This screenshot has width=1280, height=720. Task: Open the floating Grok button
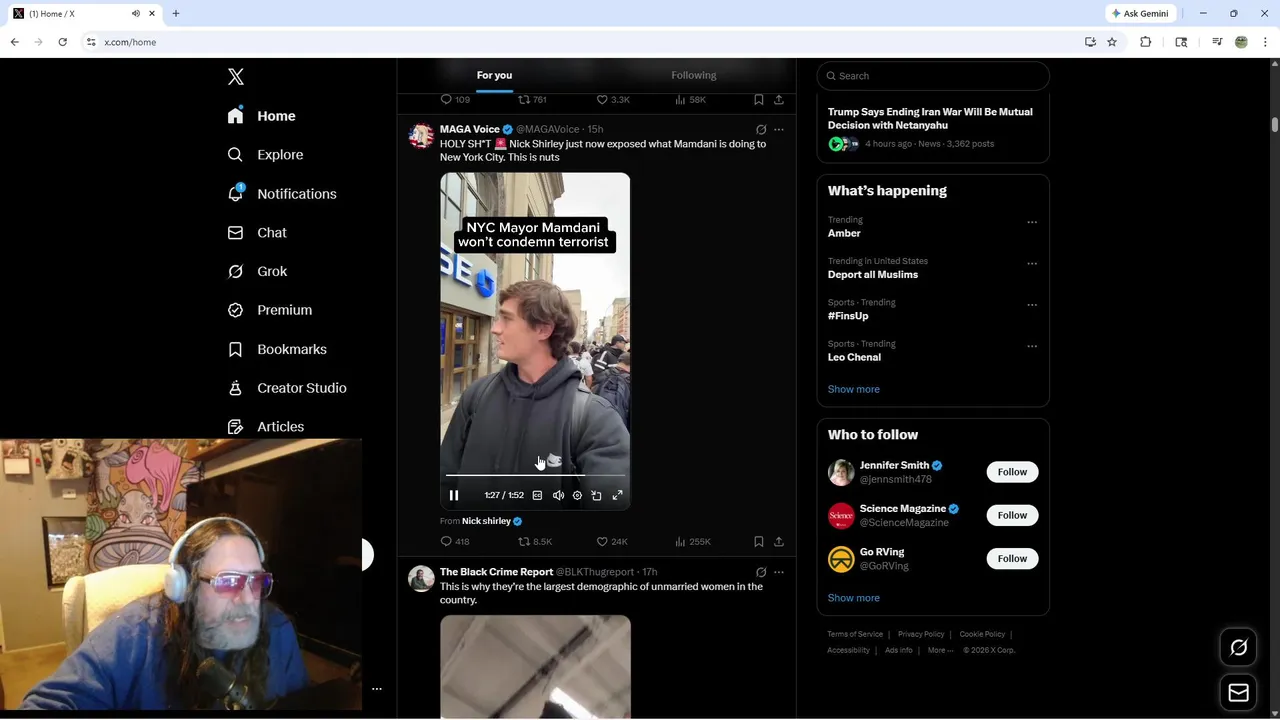click(x=1238, y=648)
